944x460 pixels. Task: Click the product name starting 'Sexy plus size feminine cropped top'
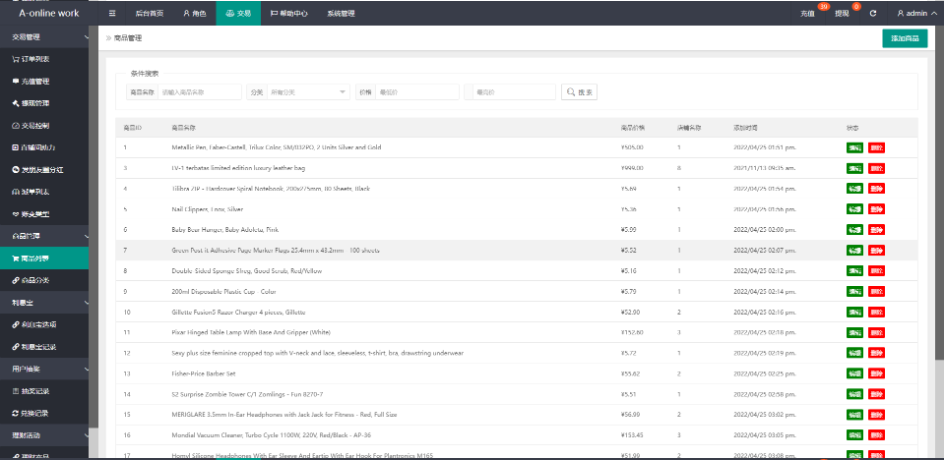[x=317, y=353]
